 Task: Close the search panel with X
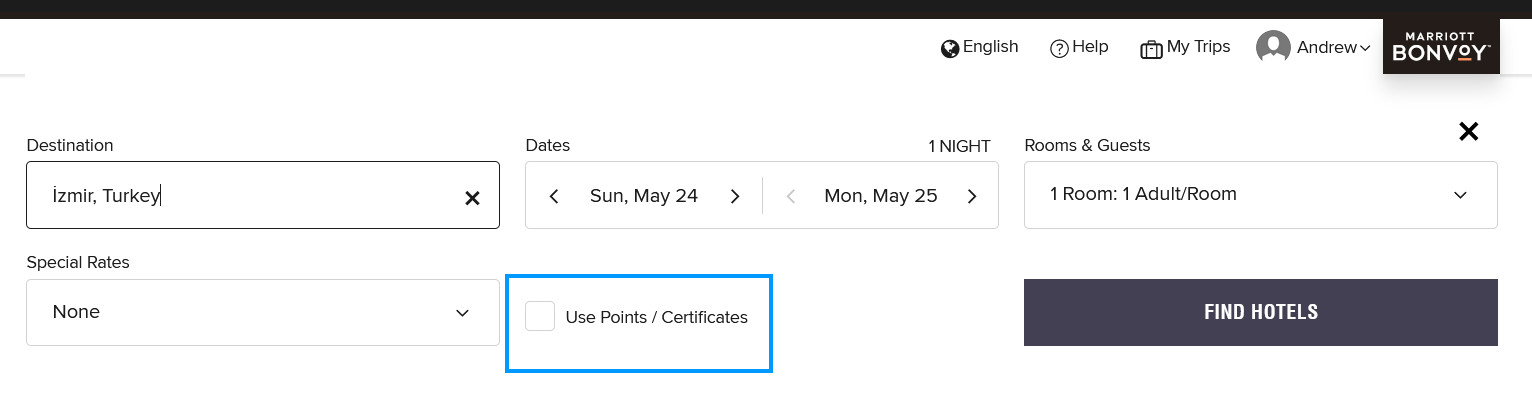point(1468,131)
